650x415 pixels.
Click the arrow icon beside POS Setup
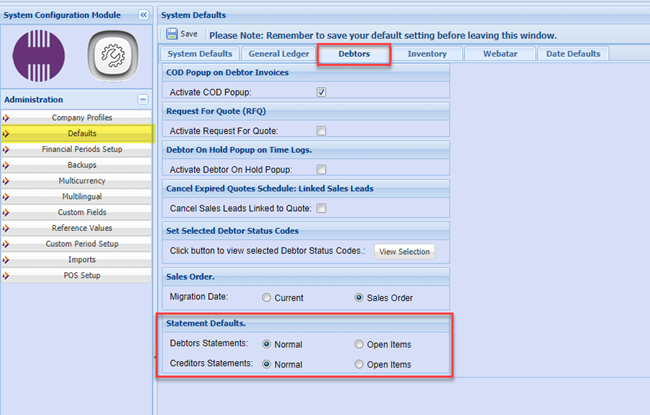tap(6, 275)
